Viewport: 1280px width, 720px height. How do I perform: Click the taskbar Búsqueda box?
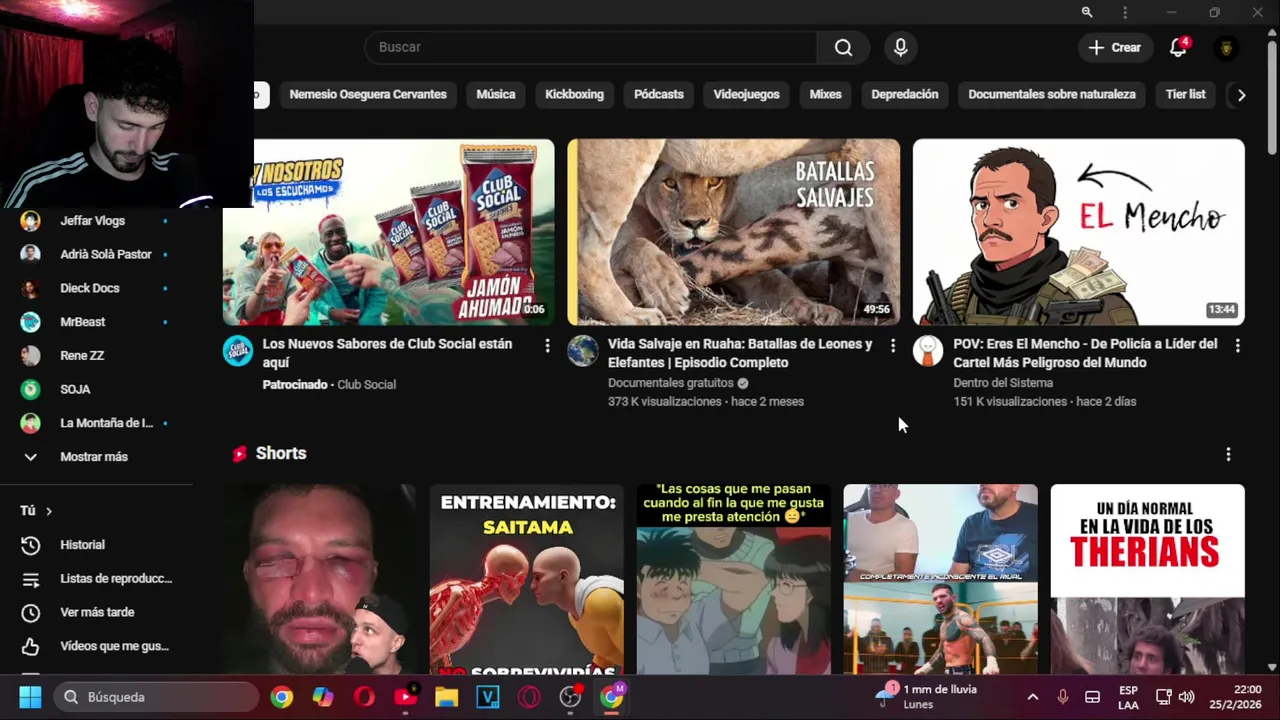tap(156, 697)
